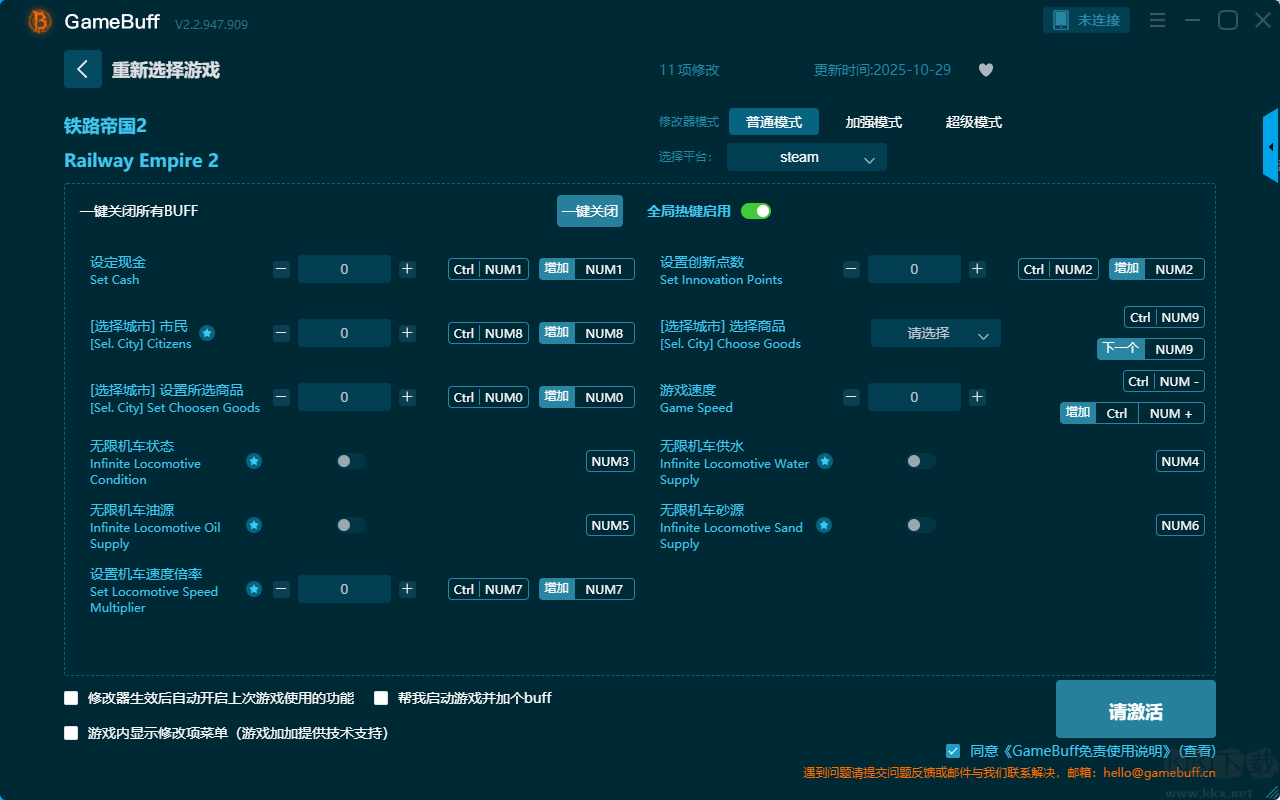The image size is (1280, 800).
Task: Click the phone not-connected icon
Action: pyautogui.click(x=1061, y=20)
